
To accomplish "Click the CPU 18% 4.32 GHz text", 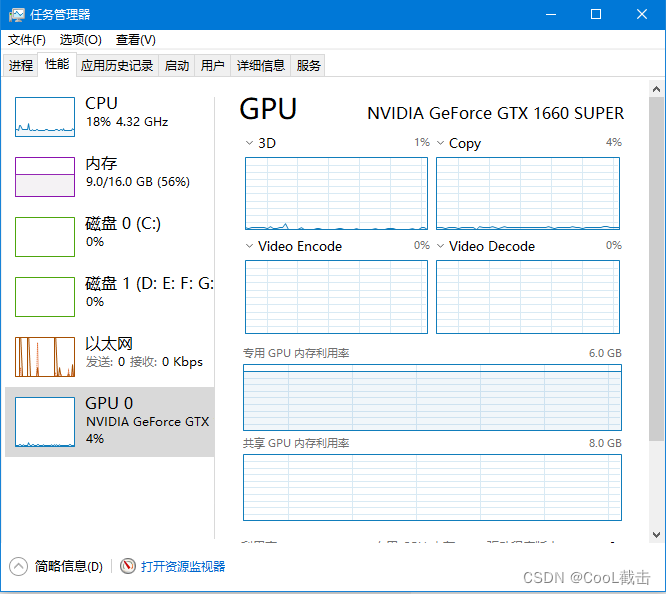I will pos(127,122).
